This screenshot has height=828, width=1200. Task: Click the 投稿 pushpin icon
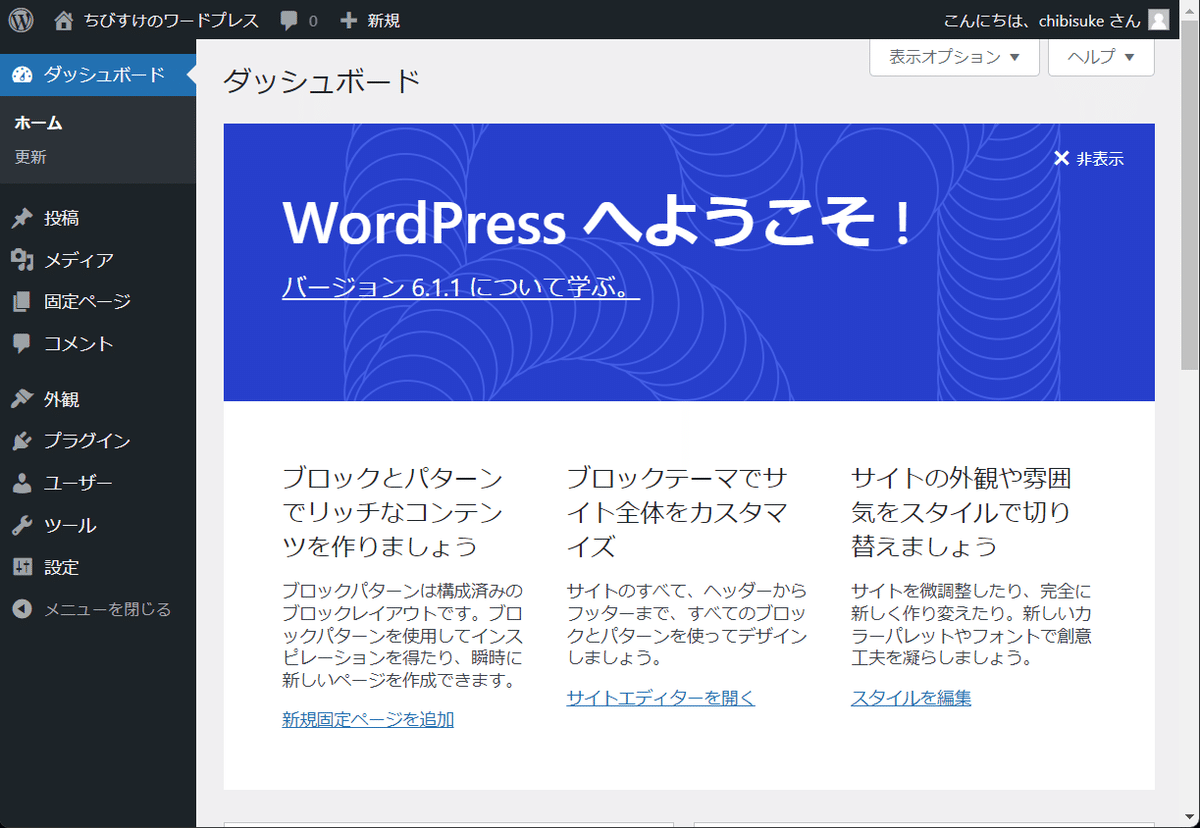tap(22, 218)
